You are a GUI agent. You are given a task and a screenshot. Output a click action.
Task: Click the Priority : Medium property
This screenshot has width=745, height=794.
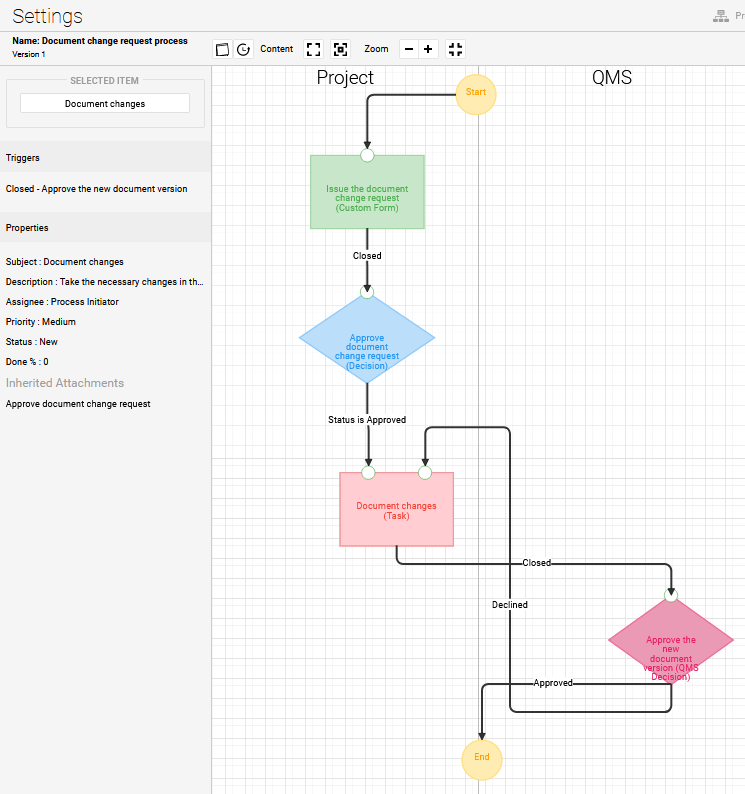41,322
